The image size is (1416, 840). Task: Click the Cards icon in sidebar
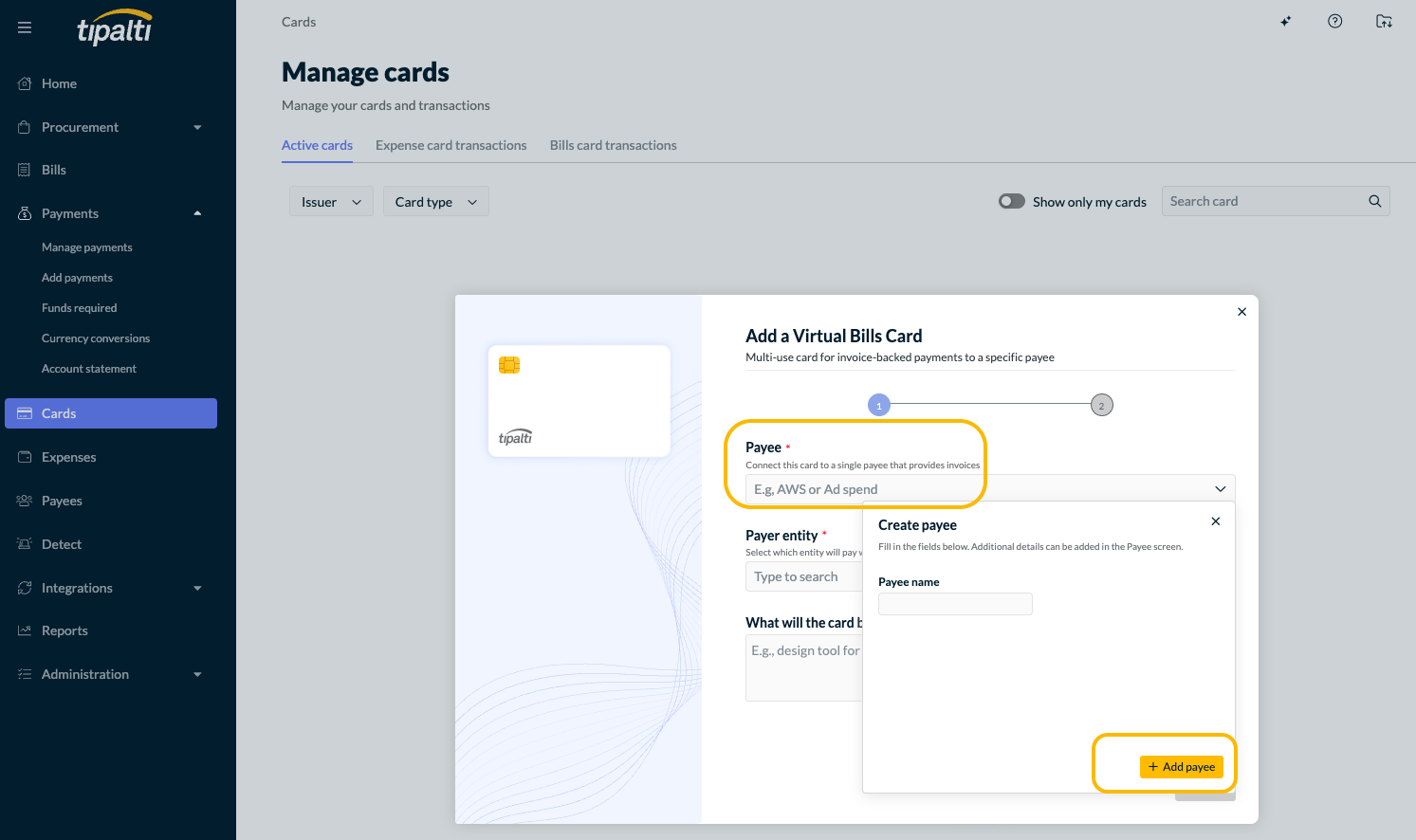(x=25, y=413)
